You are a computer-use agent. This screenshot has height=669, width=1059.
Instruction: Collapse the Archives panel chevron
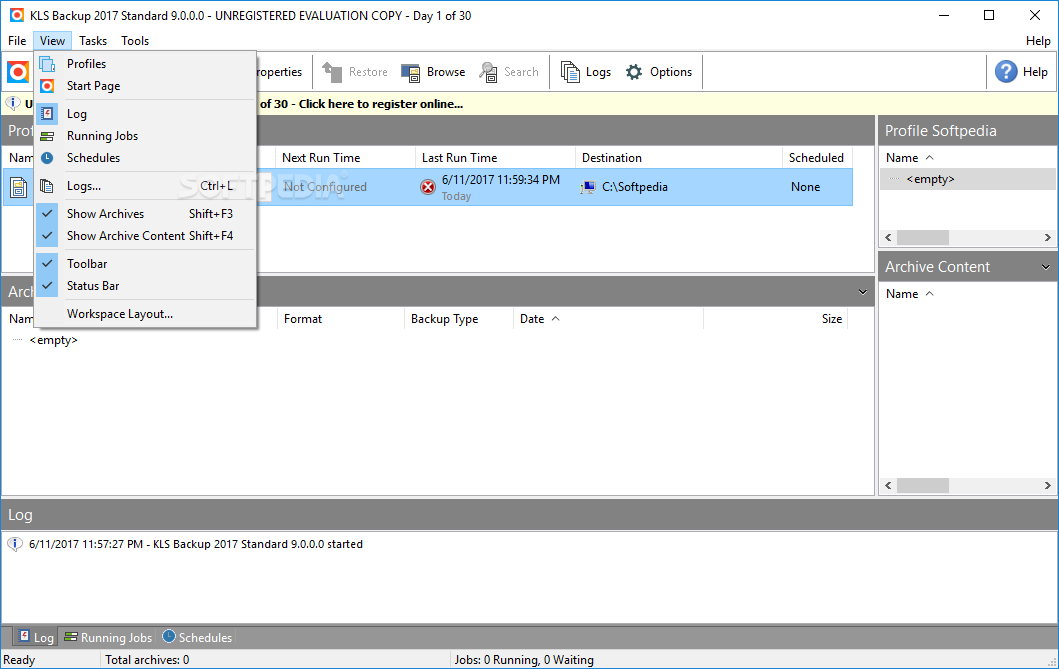point(862,292)
